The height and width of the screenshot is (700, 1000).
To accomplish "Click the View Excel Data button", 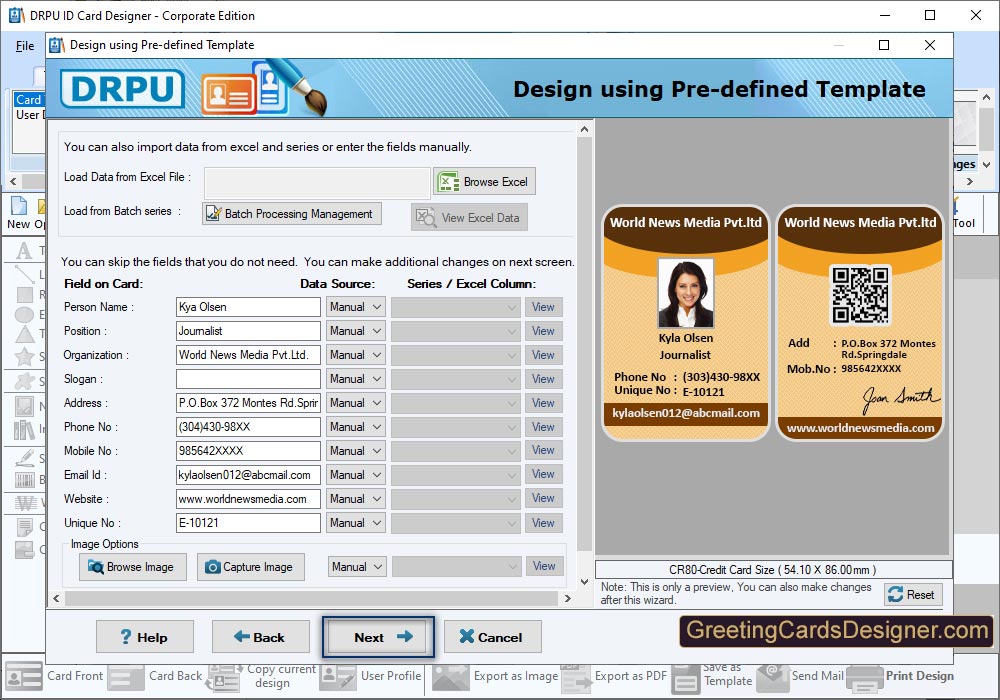I will point(469,217).
